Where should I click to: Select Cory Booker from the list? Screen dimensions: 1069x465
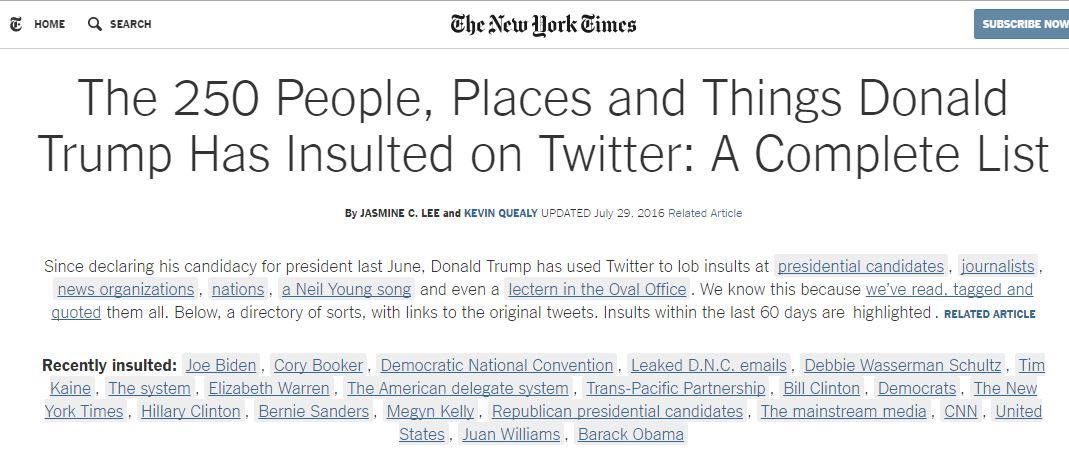click(x=318, y=365)
